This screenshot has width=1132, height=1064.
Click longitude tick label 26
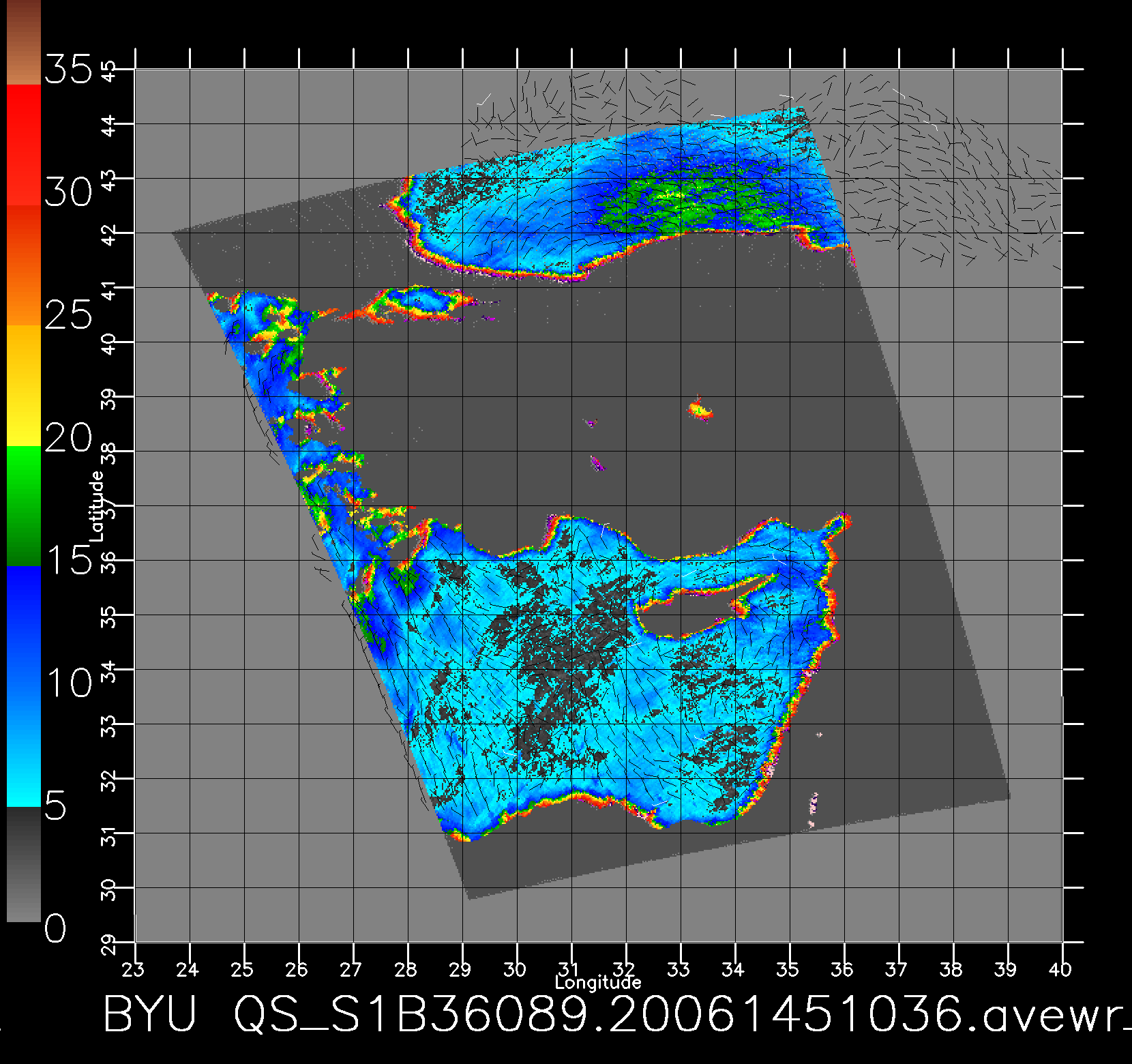click(297, 969)
